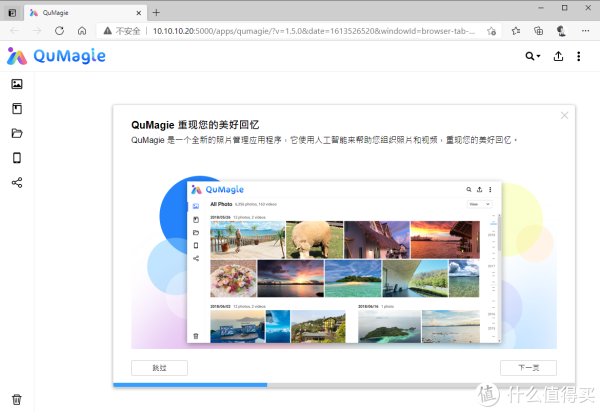Reload the current page
The width and height of the screenshot is (600, 412).
point(59,31)
